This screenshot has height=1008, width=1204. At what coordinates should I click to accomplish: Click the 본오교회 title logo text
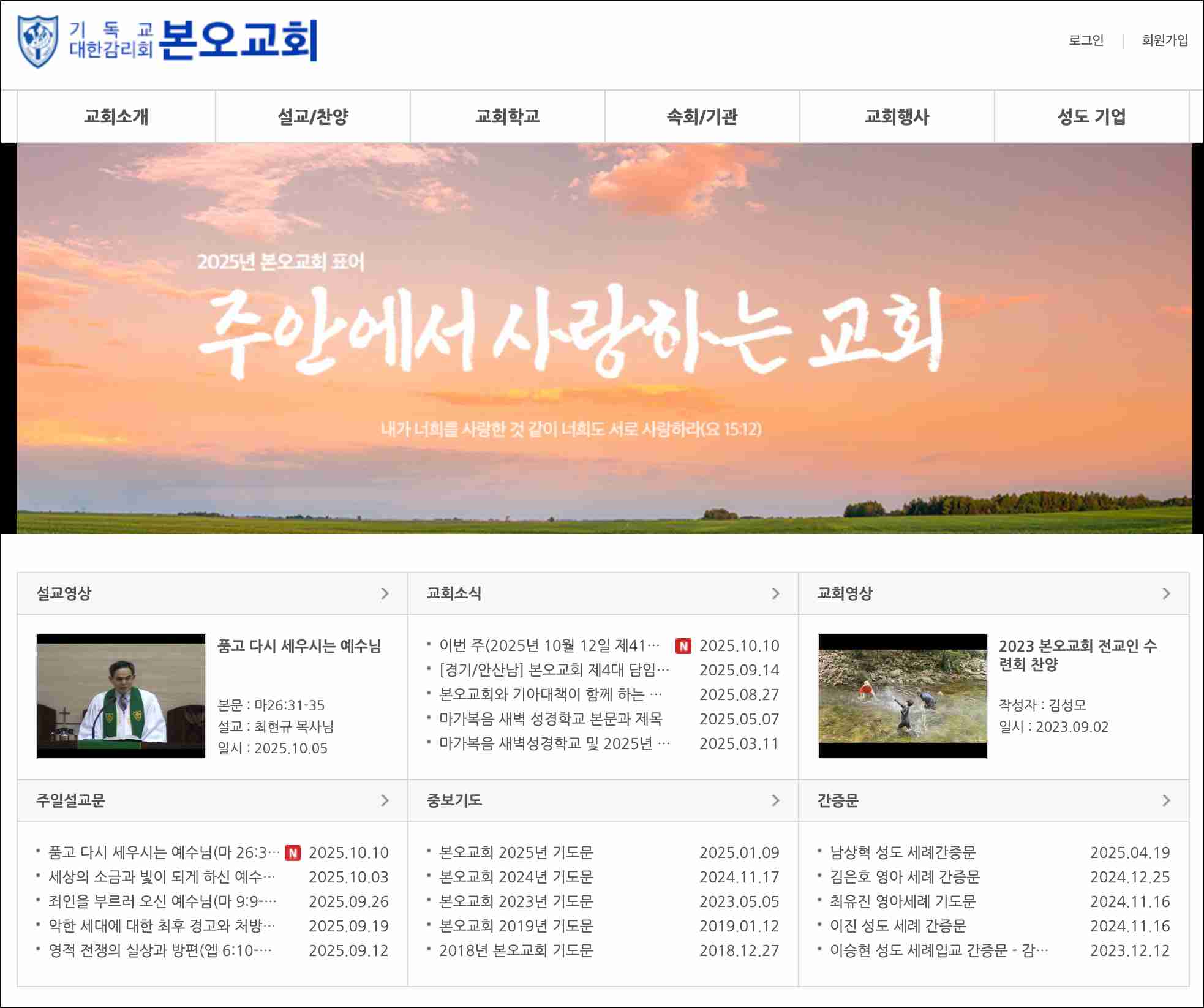coord(239,40)
